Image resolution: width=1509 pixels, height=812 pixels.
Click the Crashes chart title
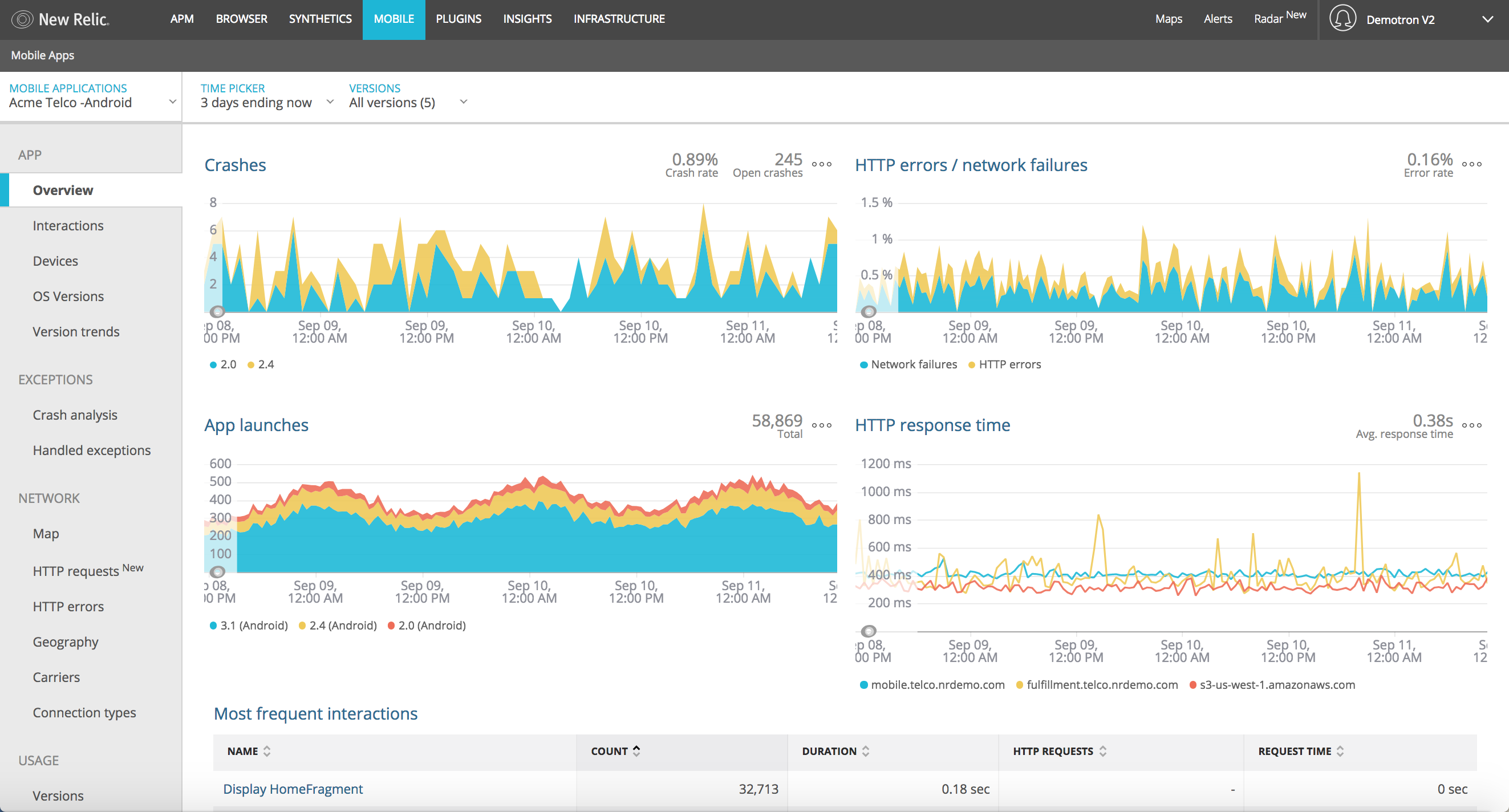[235, 165]
